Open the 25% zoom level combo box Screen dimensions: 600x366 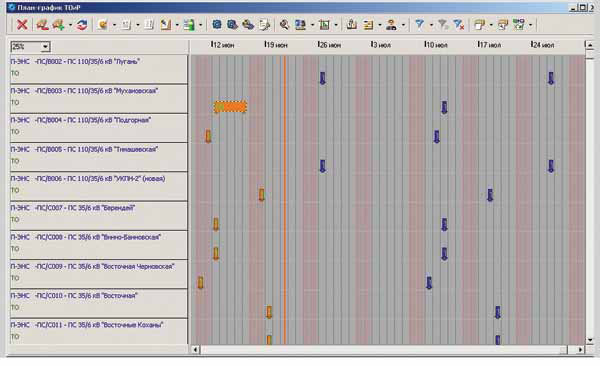(45, 47)
